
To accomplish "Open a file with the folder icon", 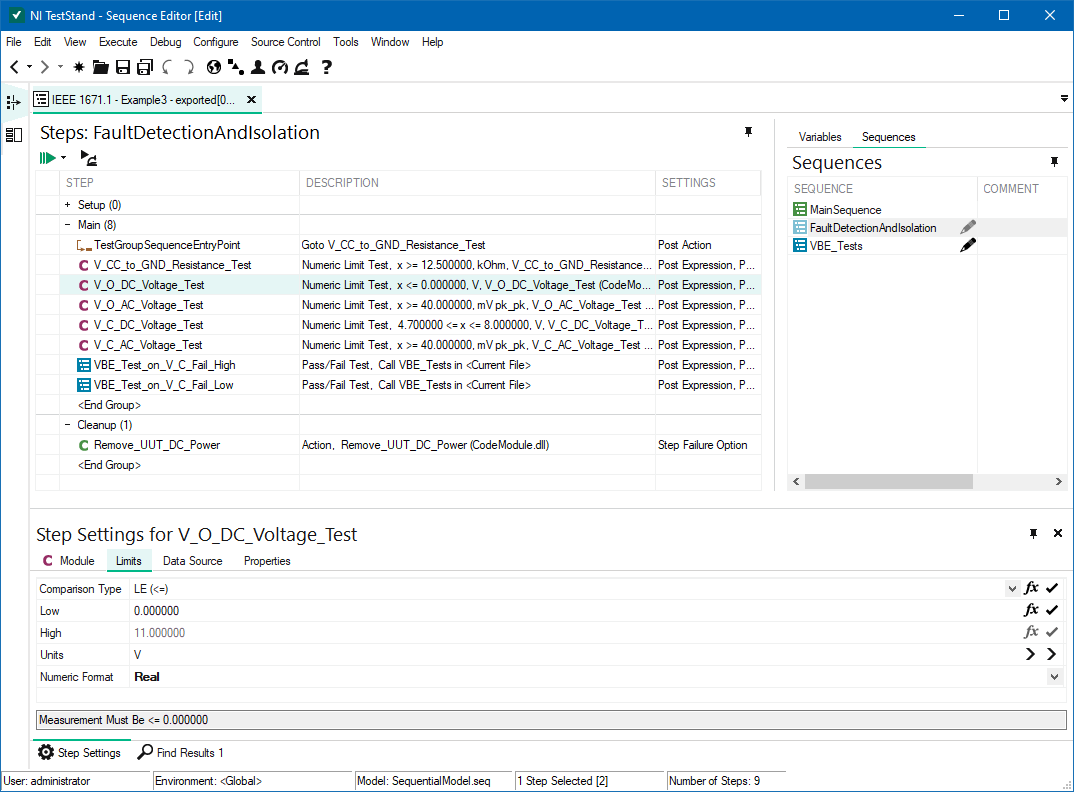I will pos(101,67).
